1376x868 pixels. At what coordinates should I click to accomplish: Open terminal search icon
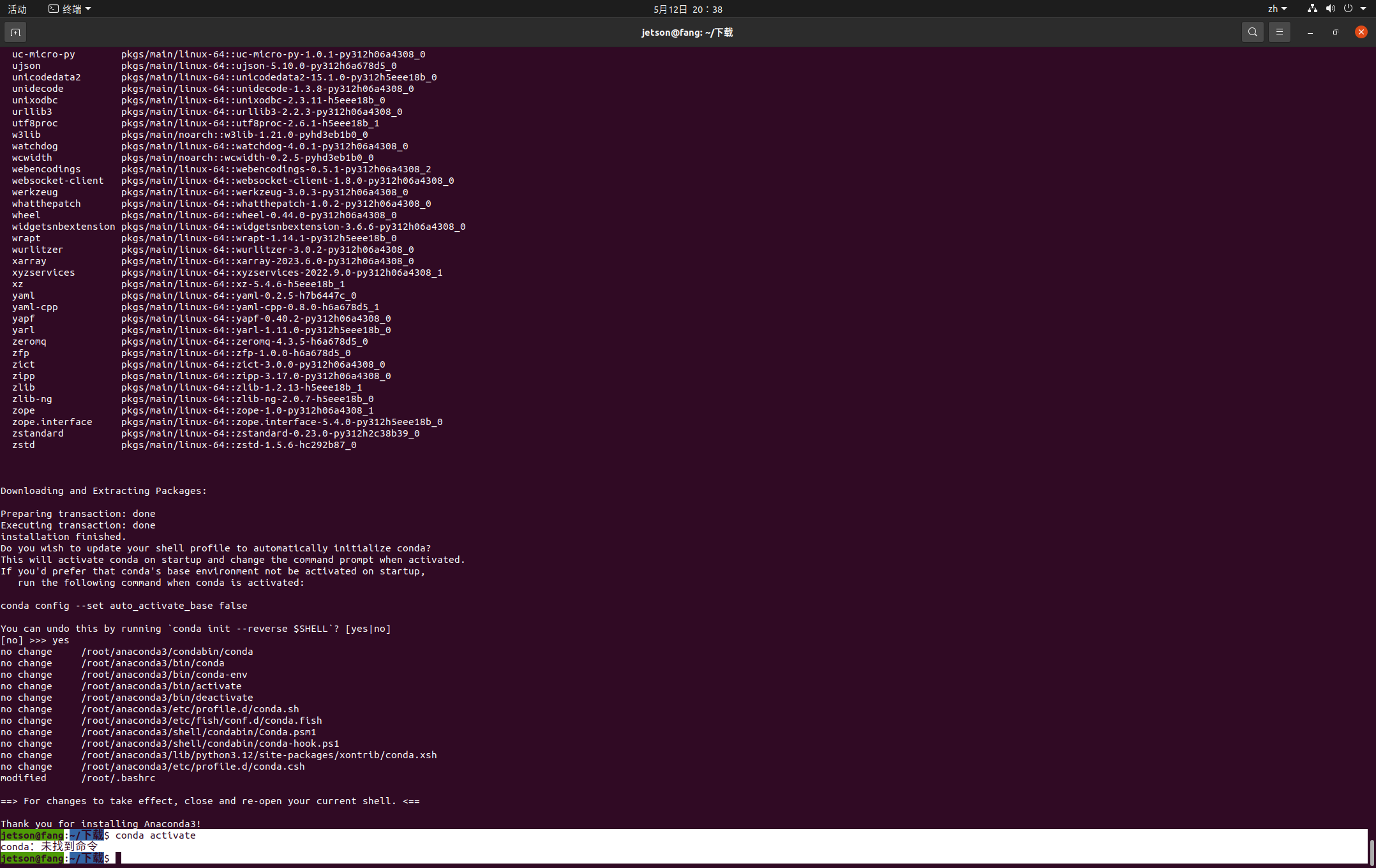1252,32
